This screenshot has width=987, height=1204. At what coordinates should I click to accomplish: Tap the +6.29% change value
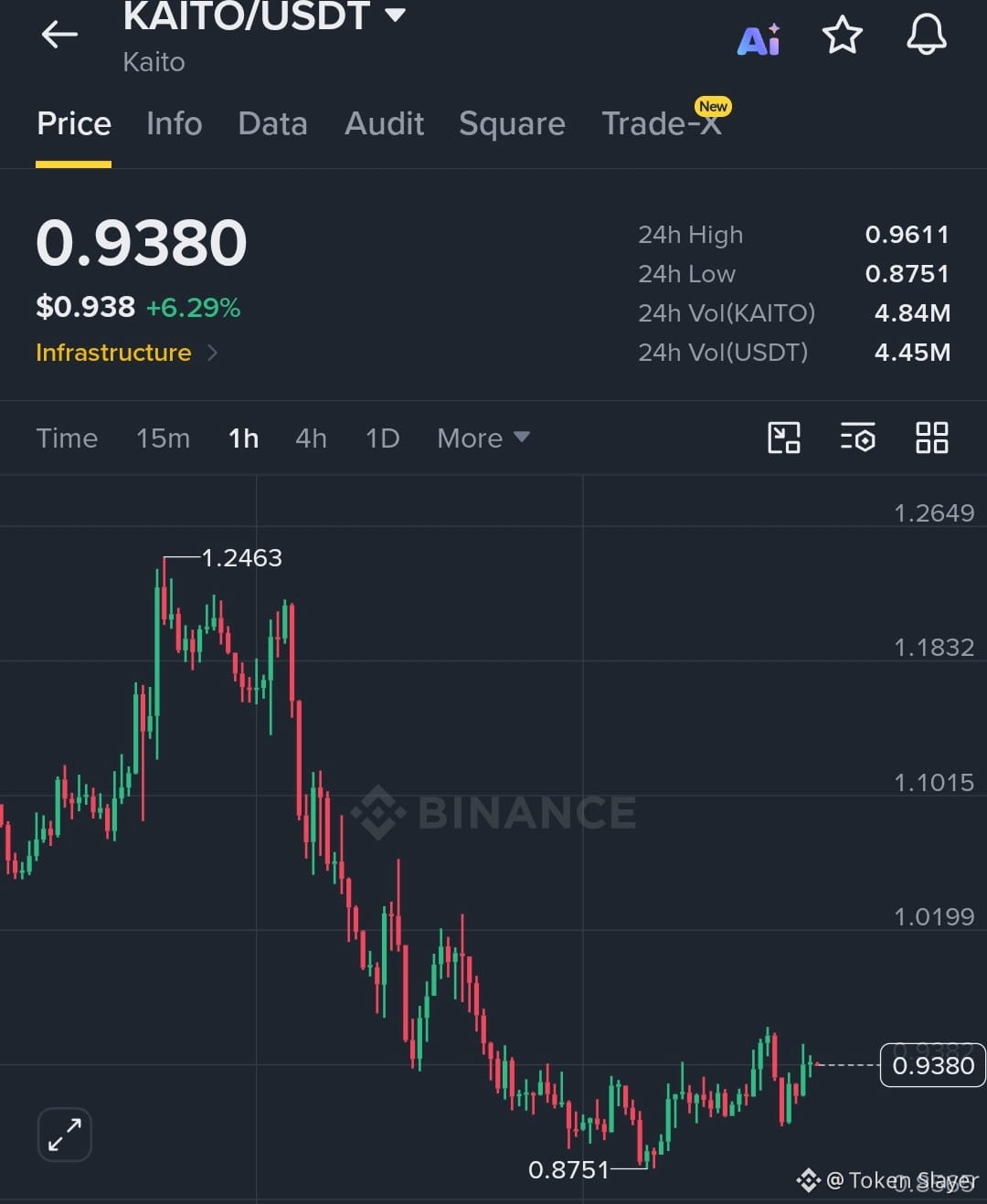193,308
